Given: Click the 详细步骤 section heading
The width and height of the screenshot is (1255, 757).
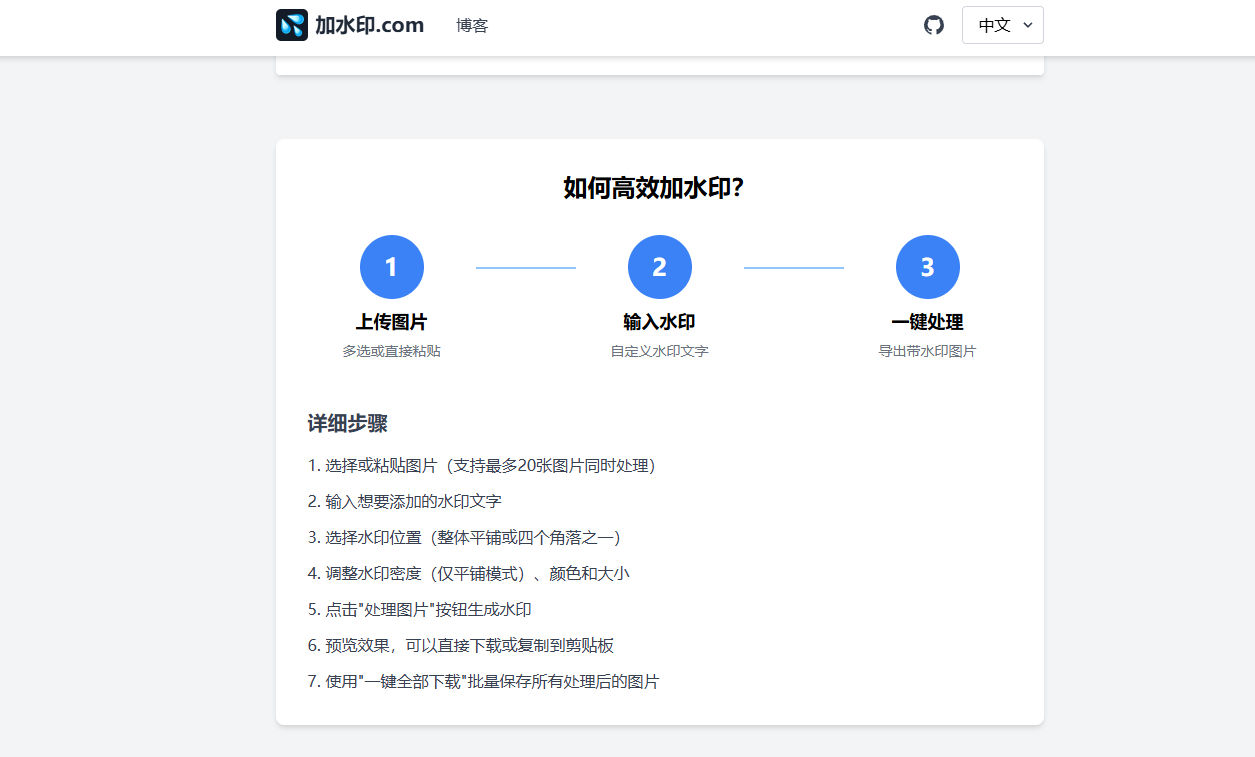Looking at the screenshot, I should (x=347, y=423).
